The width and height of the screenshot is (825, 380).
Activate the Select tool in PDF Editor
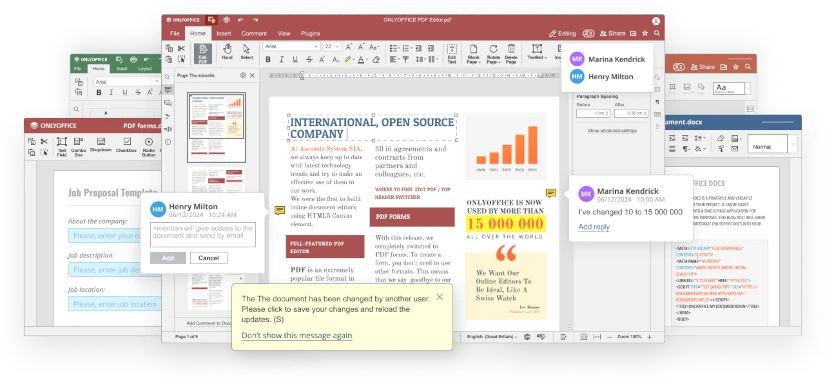[246, 52]
